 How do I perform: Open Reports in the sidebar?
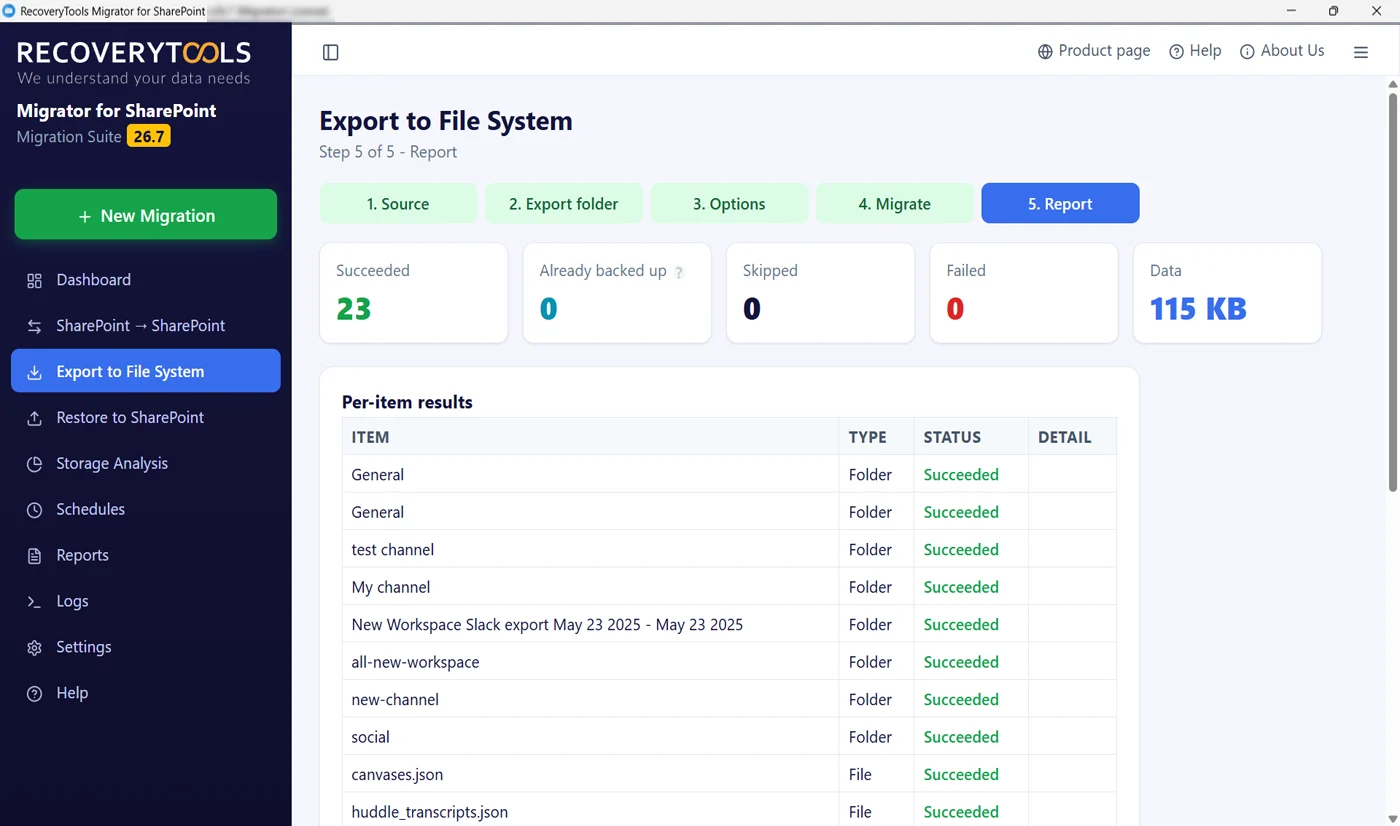tap(146, 555)
